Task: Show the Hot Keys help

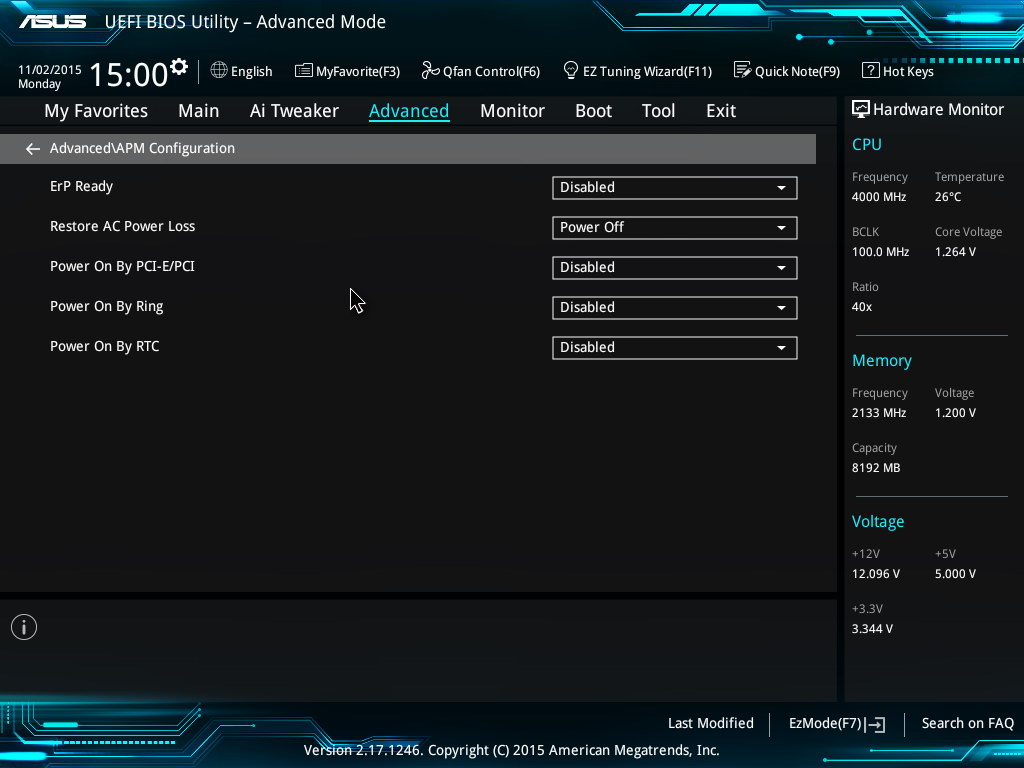Action: click(897, 71)
